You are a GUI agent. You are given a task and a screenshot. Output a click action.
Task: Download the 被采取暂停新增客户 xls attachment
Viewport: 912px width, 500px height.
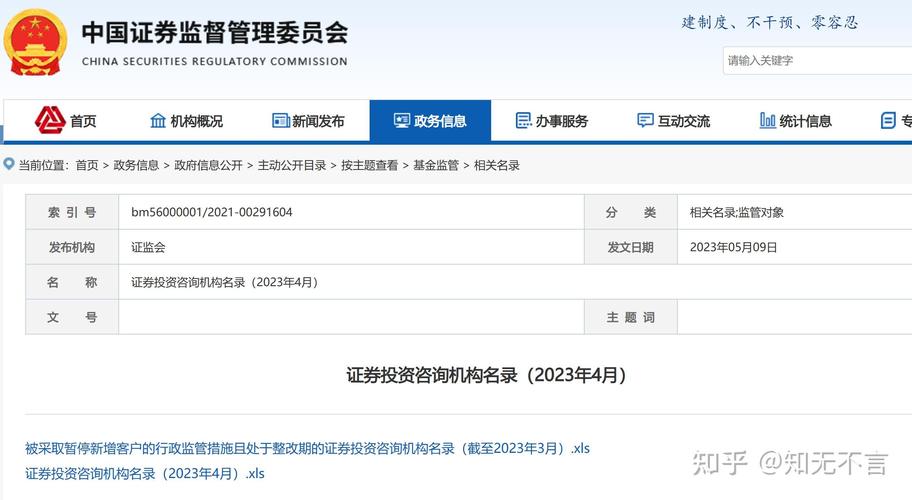(307, 448)
